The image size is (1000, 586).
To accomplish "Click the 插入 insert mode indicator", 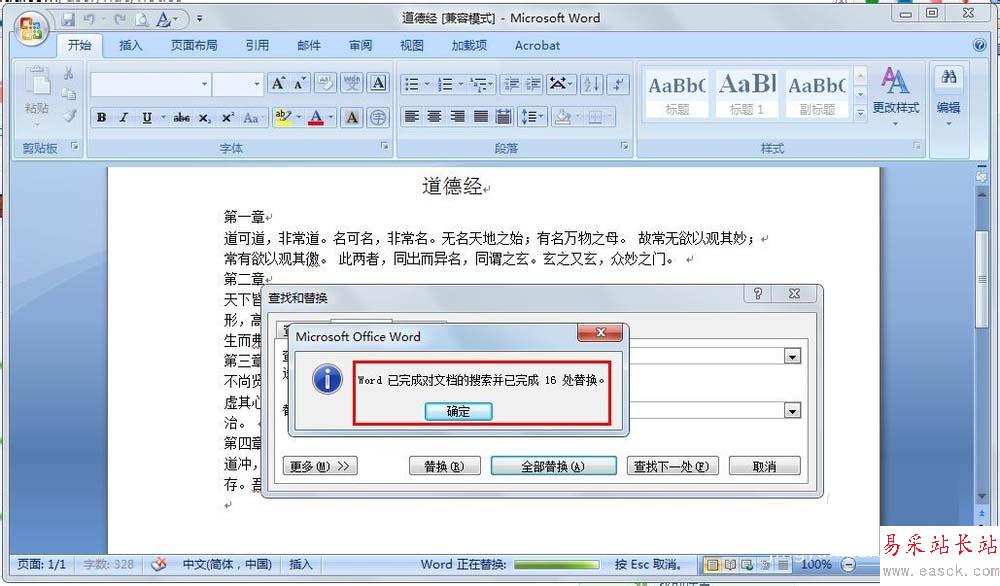I will 300,564.
